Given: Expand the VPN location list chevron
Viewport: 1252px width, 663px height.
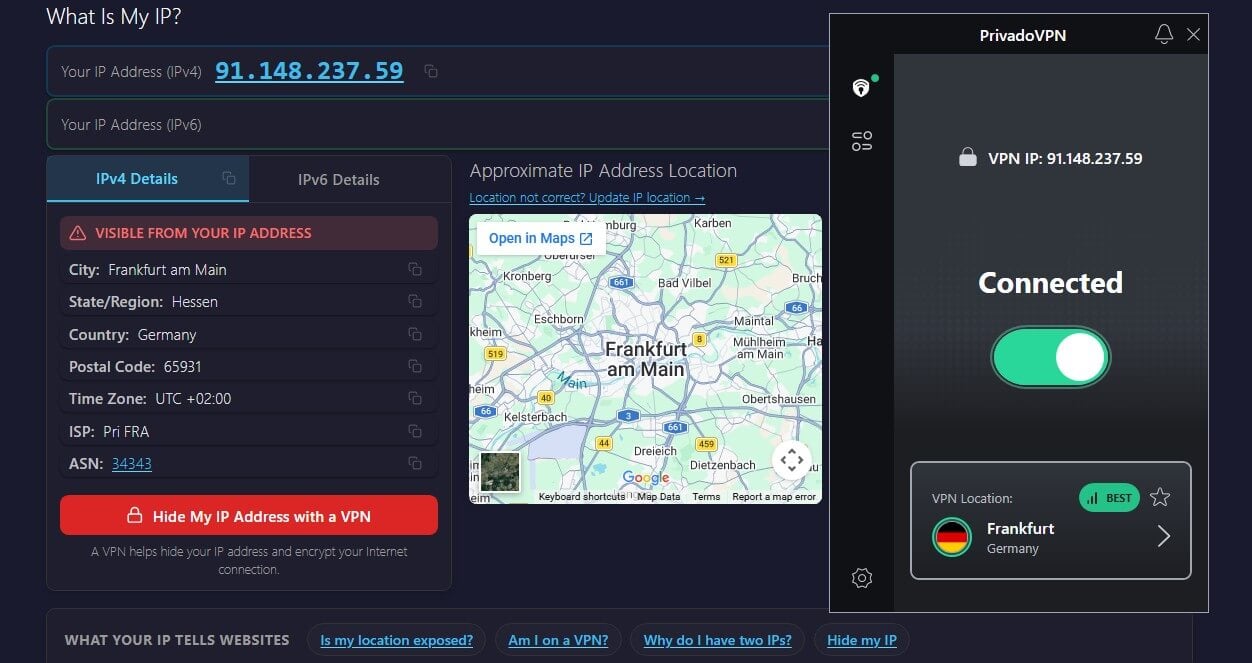Looking at the screenshot, I should click(1163, 537).
